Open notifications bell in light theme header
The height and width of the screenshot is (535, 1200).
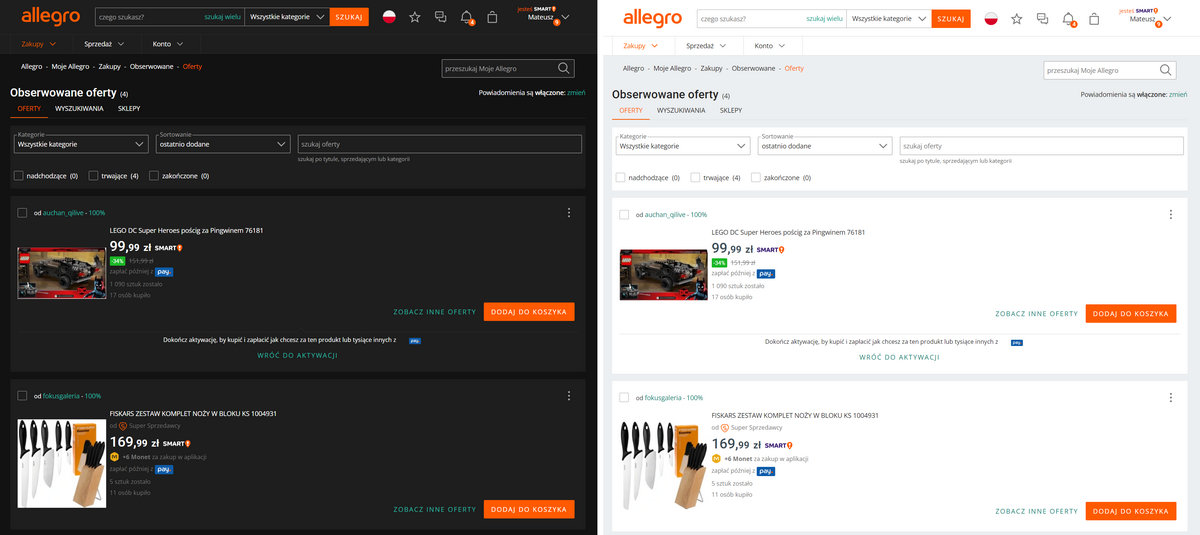point(1068,18)
